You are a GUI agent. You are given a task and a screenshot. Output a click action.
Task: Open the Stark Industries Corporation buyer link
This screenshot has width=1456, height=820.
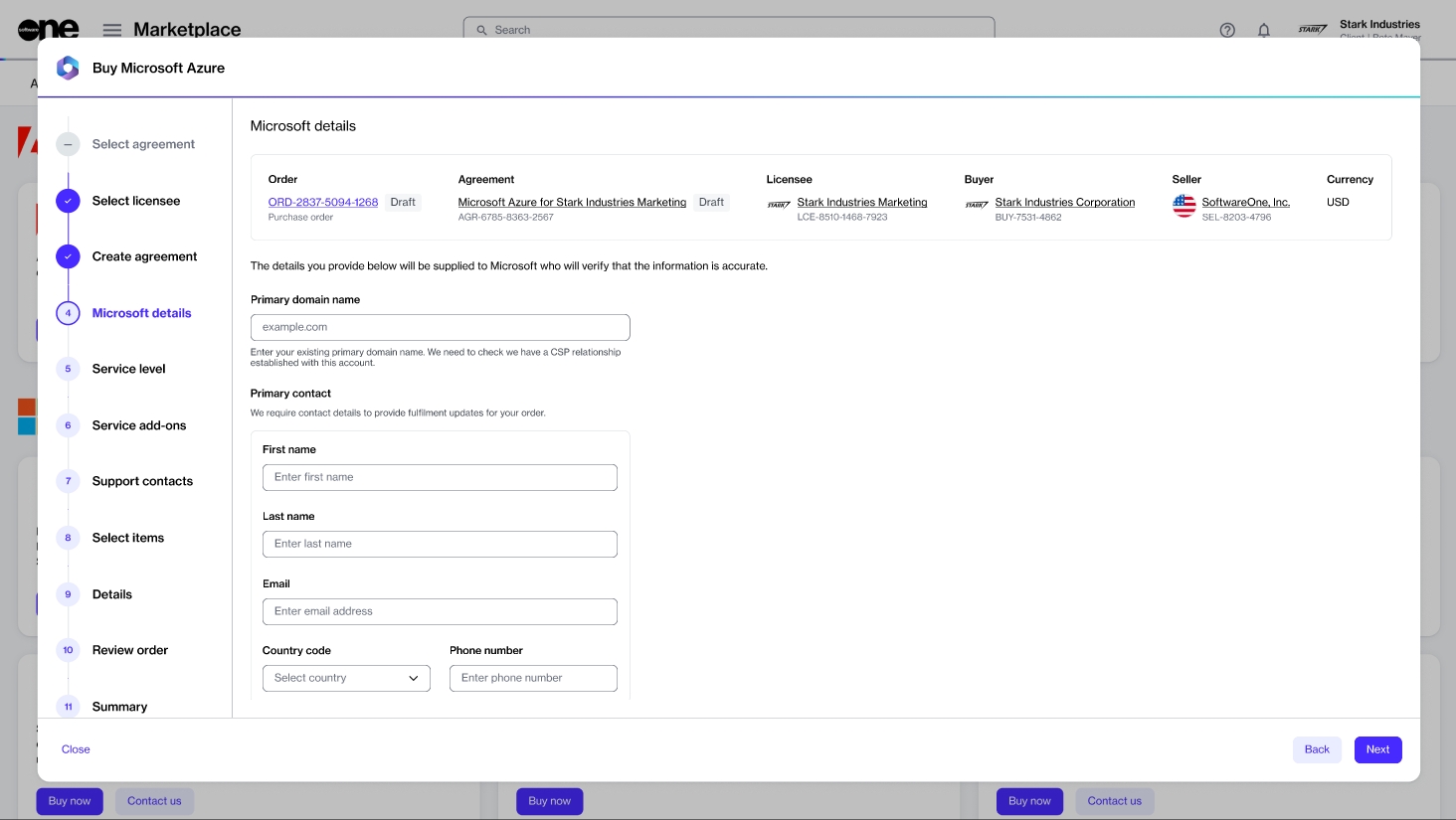tap(1064, 202)
